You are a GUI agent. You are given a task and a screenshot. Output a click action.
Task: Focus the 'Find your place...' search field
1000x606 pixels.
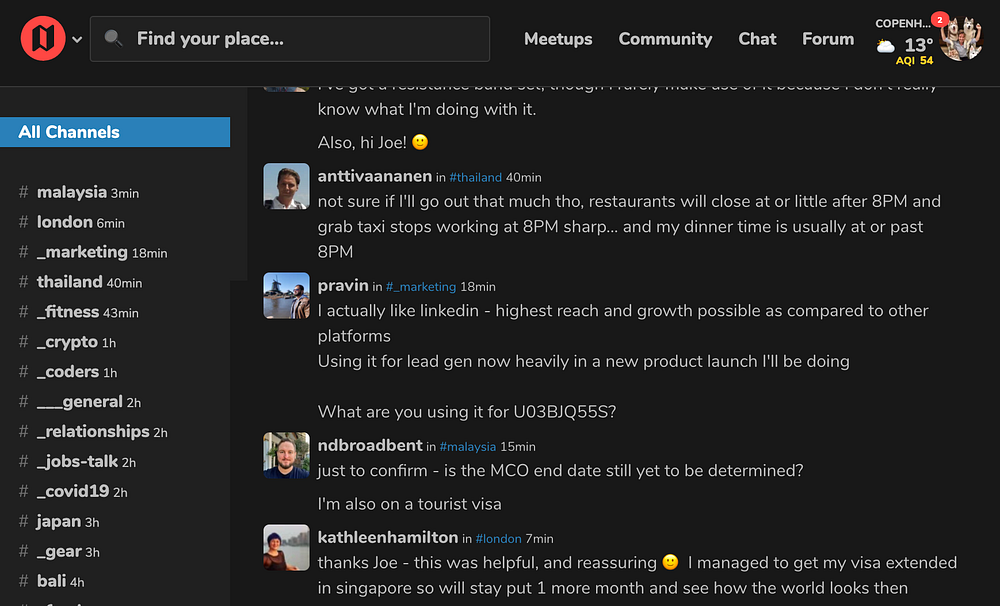(x=300, y=39)
